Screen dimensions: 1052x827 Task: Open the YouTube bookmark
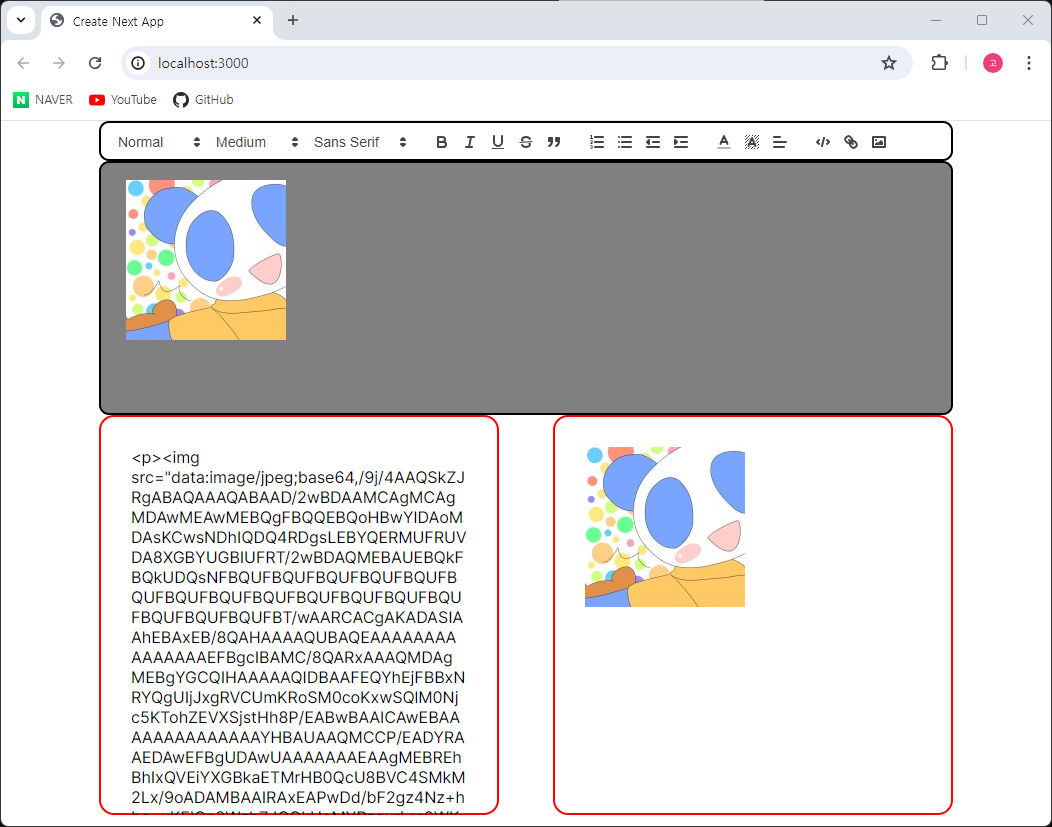click(123, 100)
